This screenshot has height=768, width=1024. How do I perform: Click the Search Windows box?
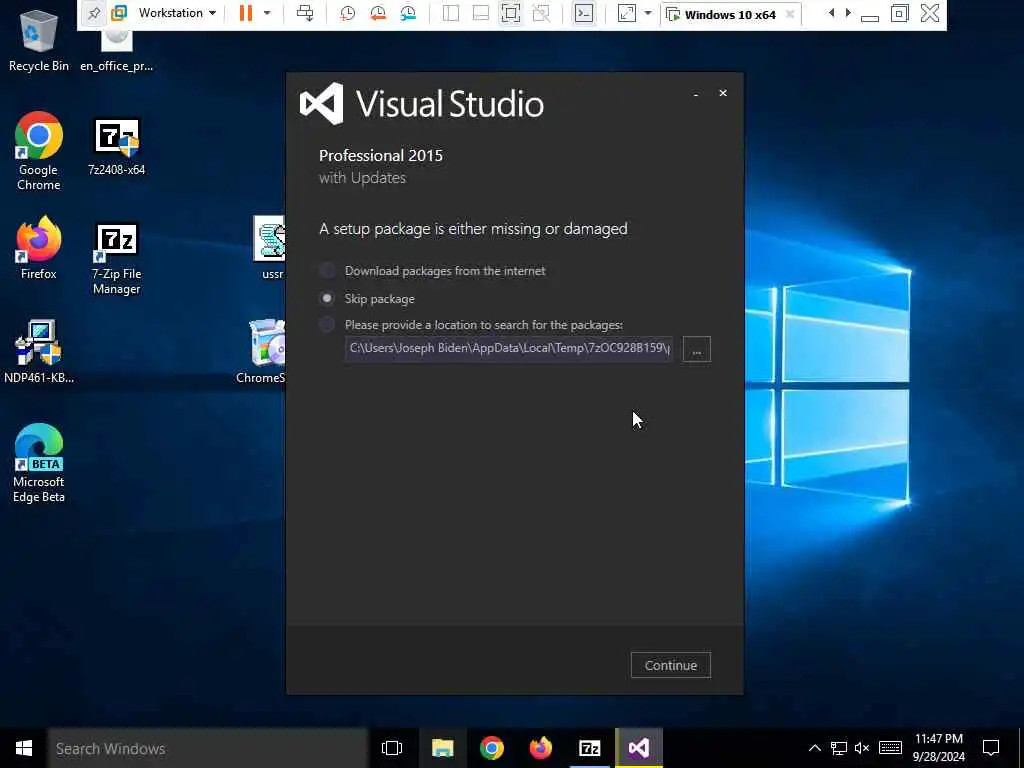207,748
